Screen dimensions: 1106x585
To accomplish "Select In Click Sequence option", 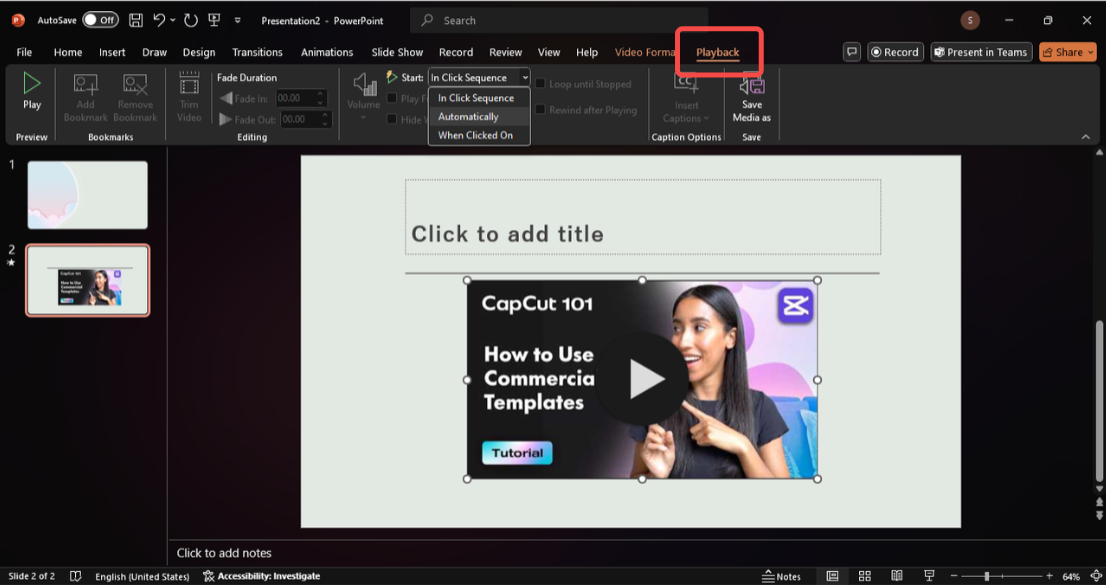I will 479,98.
